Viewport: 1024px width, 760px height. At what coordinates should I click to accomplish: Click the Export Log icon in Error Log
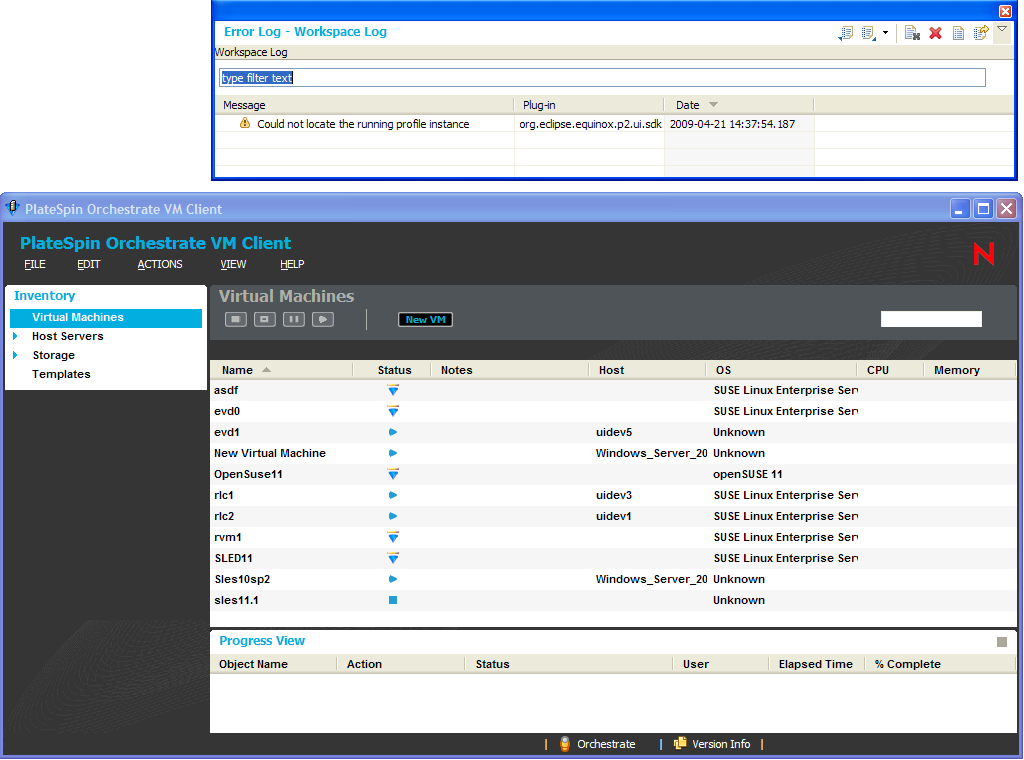[846, 33]
